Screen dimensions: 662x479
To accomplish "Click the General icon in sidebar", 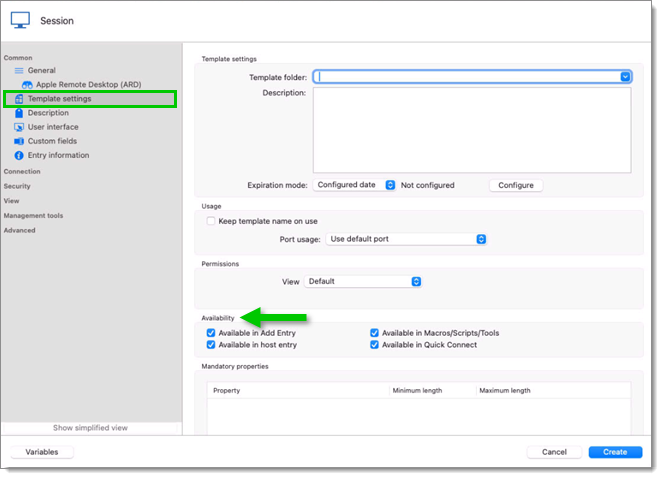I will (19, 71).
